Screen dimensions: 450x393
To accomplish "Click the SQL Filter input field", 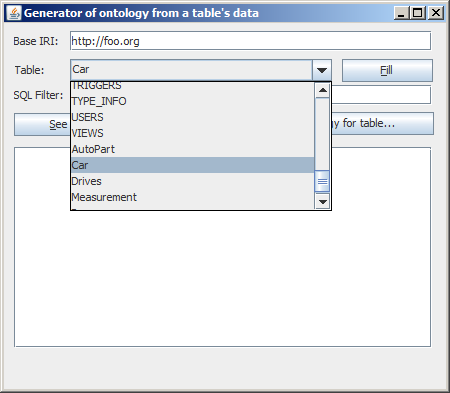I will 381,95.
